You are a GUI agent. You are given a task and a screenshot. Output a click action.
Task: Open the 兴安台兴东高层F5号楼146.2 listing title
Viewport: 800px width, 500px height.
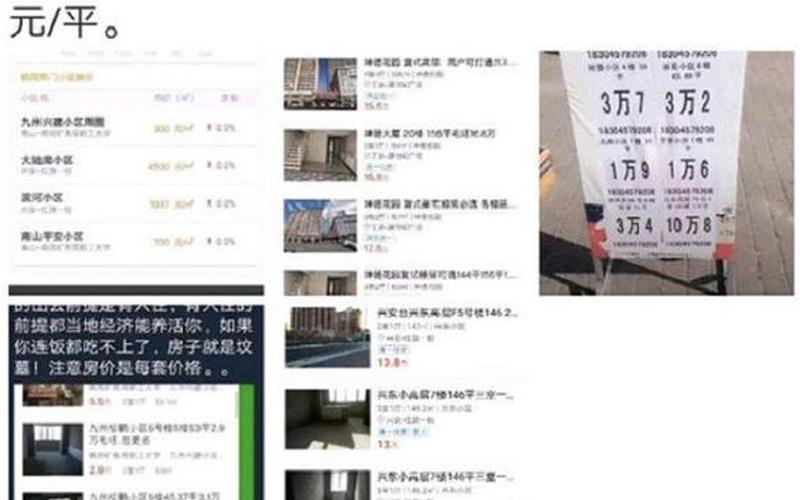tap(447, 312)
